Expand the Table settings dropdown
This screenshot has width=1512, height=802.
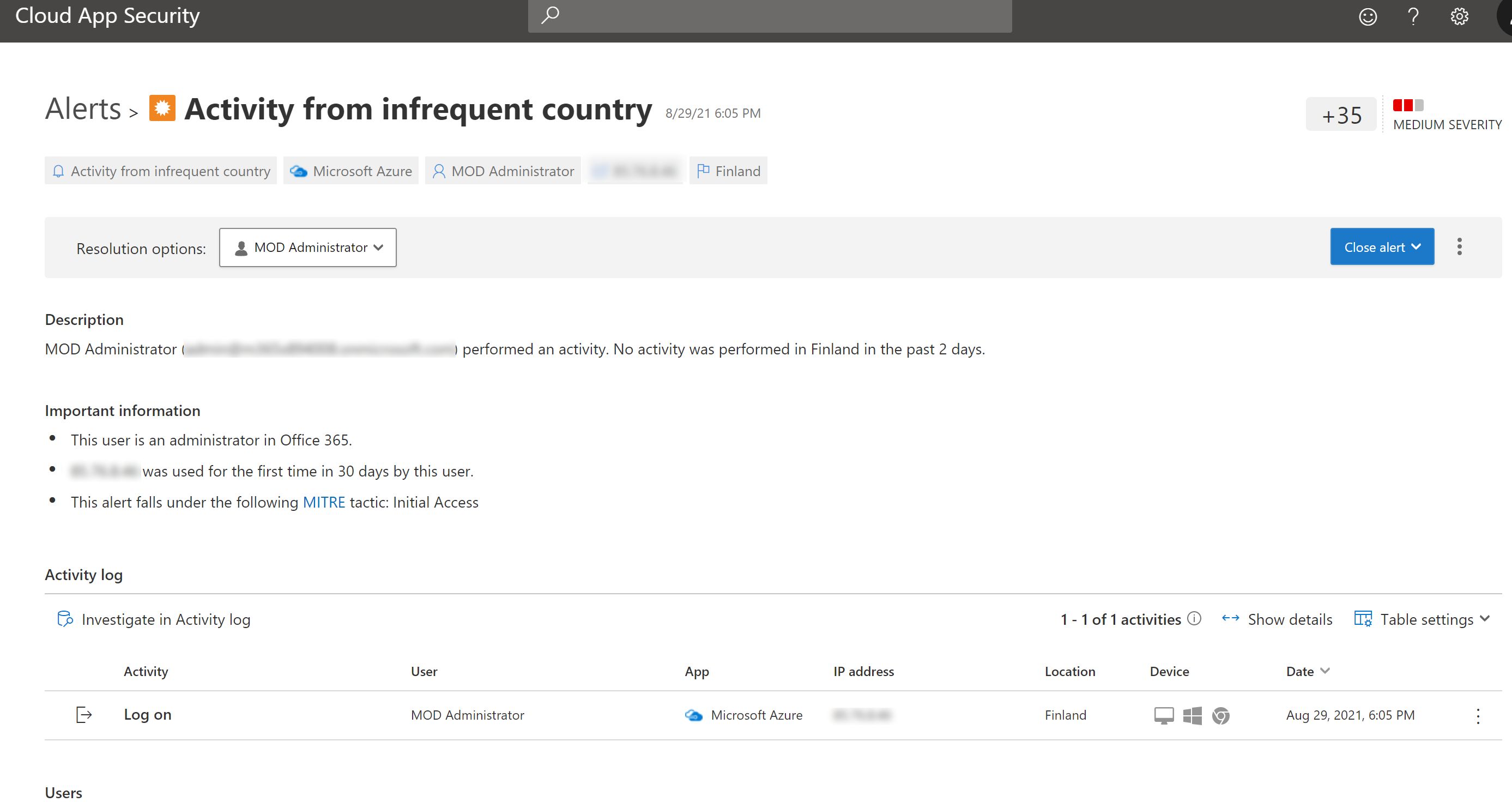[1422, 619]
